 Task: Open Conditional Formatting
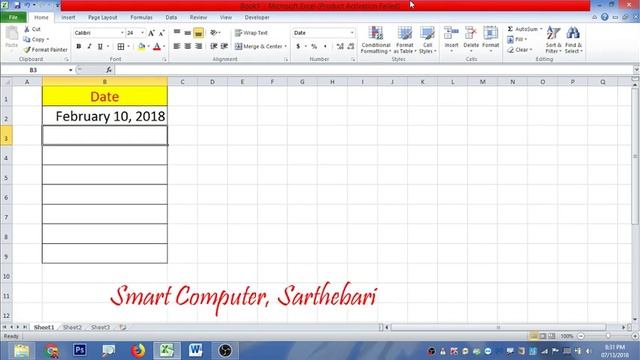click(x=376, y=40)
